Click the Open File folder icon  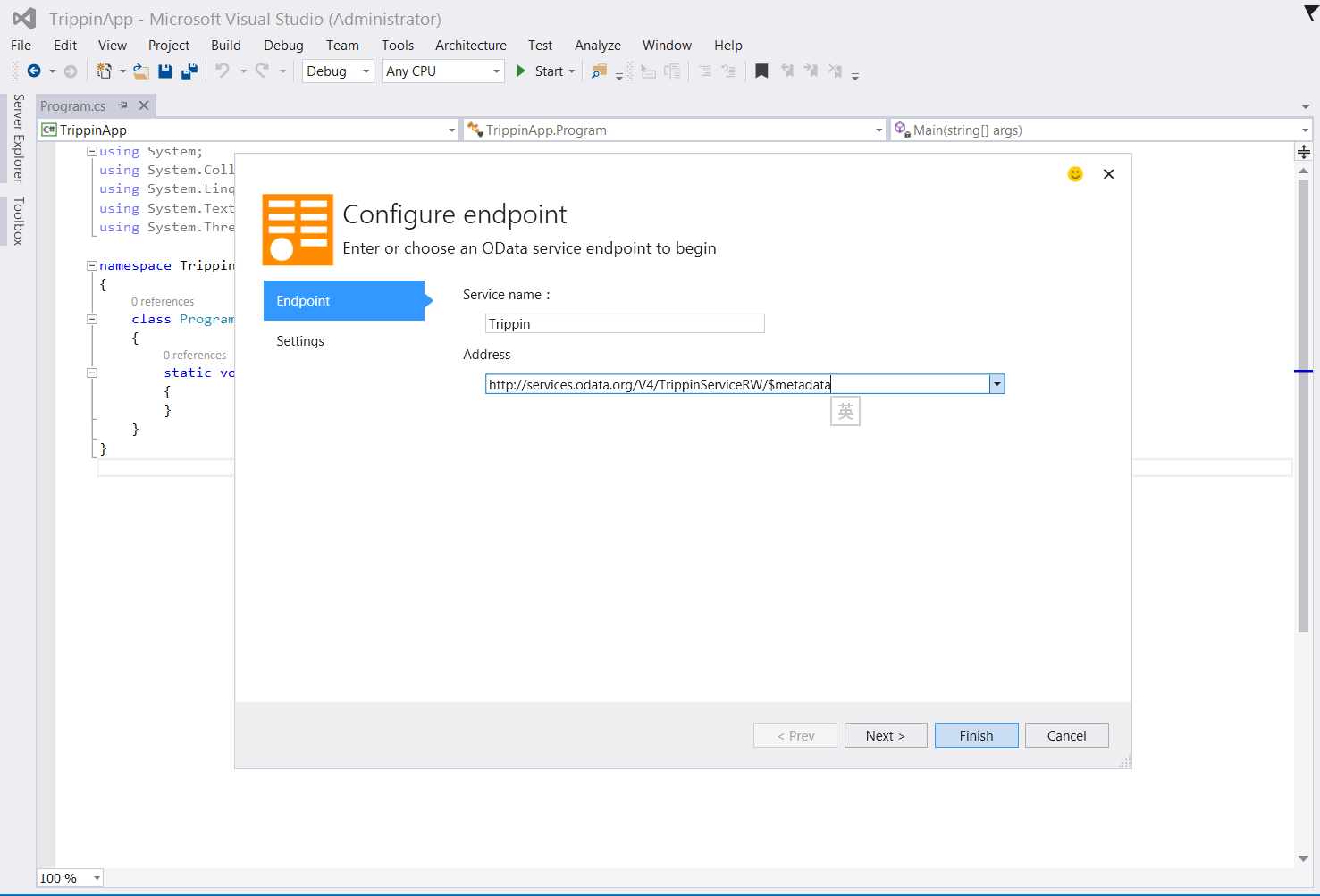pos(141,71)
